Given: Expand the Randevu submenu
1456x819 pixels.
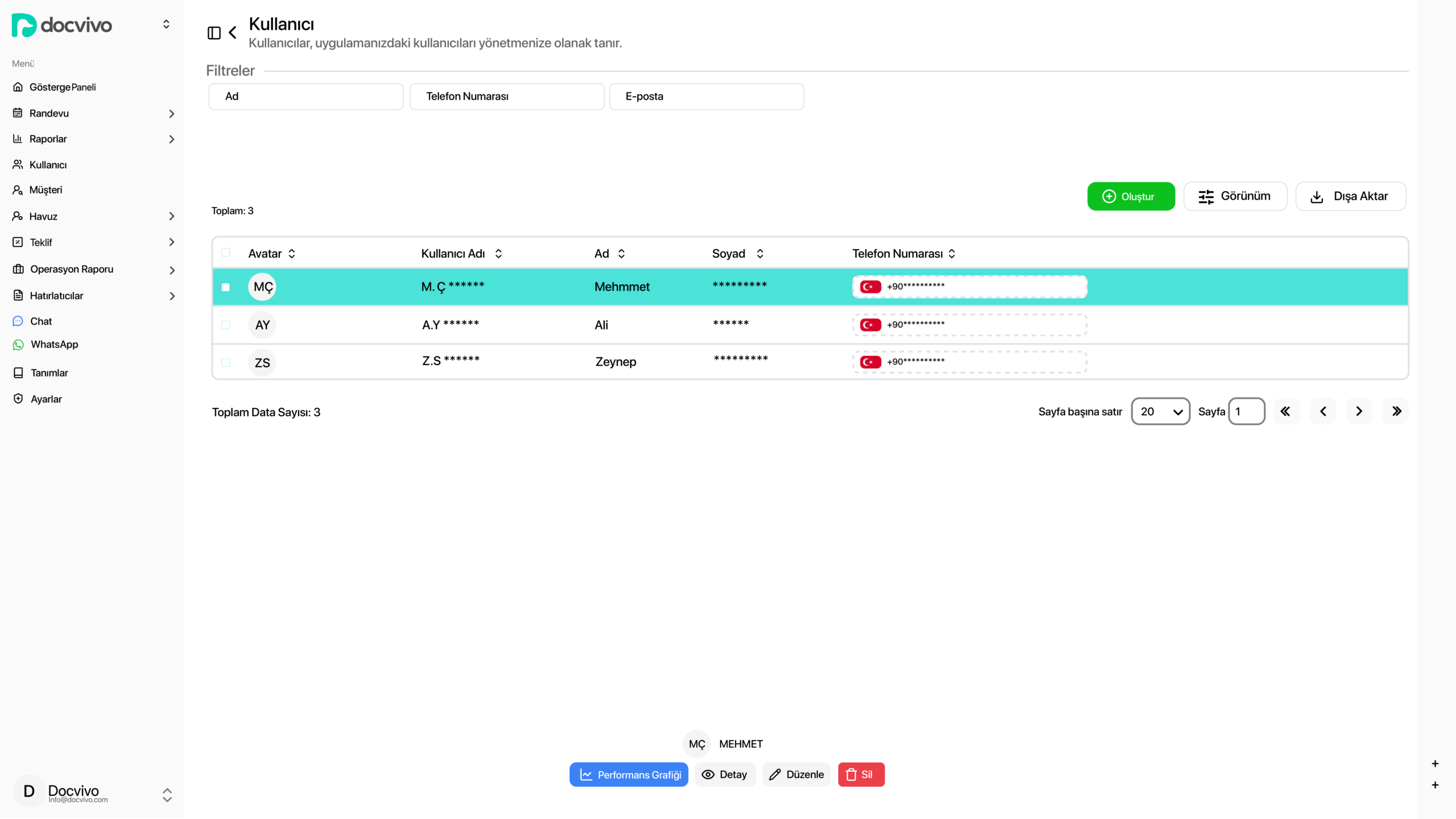Looking at the screenshot, I should (171, 114).
